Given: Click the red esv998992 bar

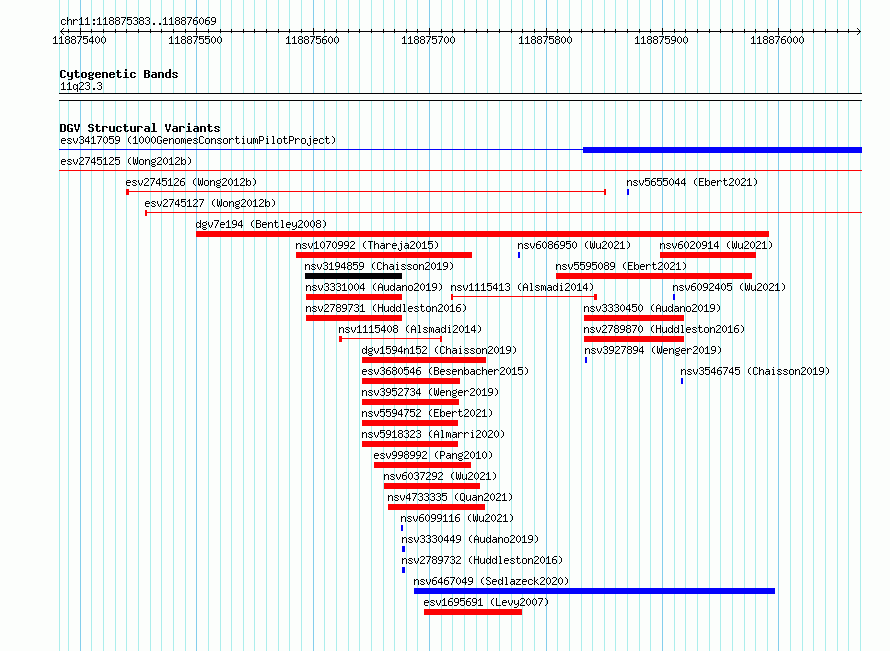Looking at the screenshot, I should [x=422, y=465].
